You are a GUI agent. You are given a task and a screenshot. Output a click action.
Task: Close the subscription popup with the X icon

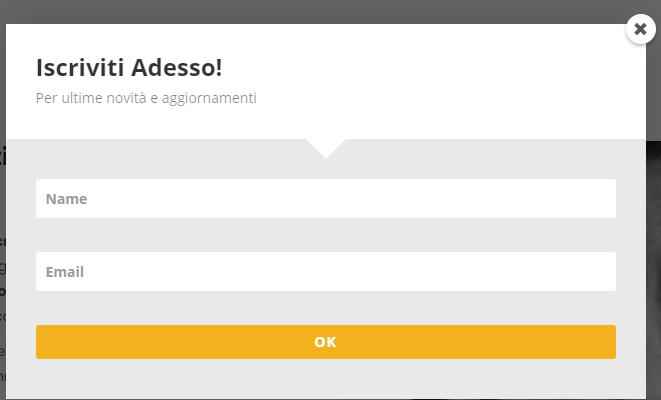(x=640, y=29)
